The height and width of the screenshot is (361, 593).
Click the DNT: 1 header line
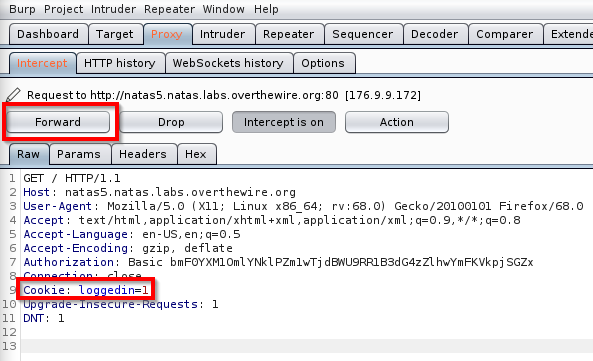point(43,318)
